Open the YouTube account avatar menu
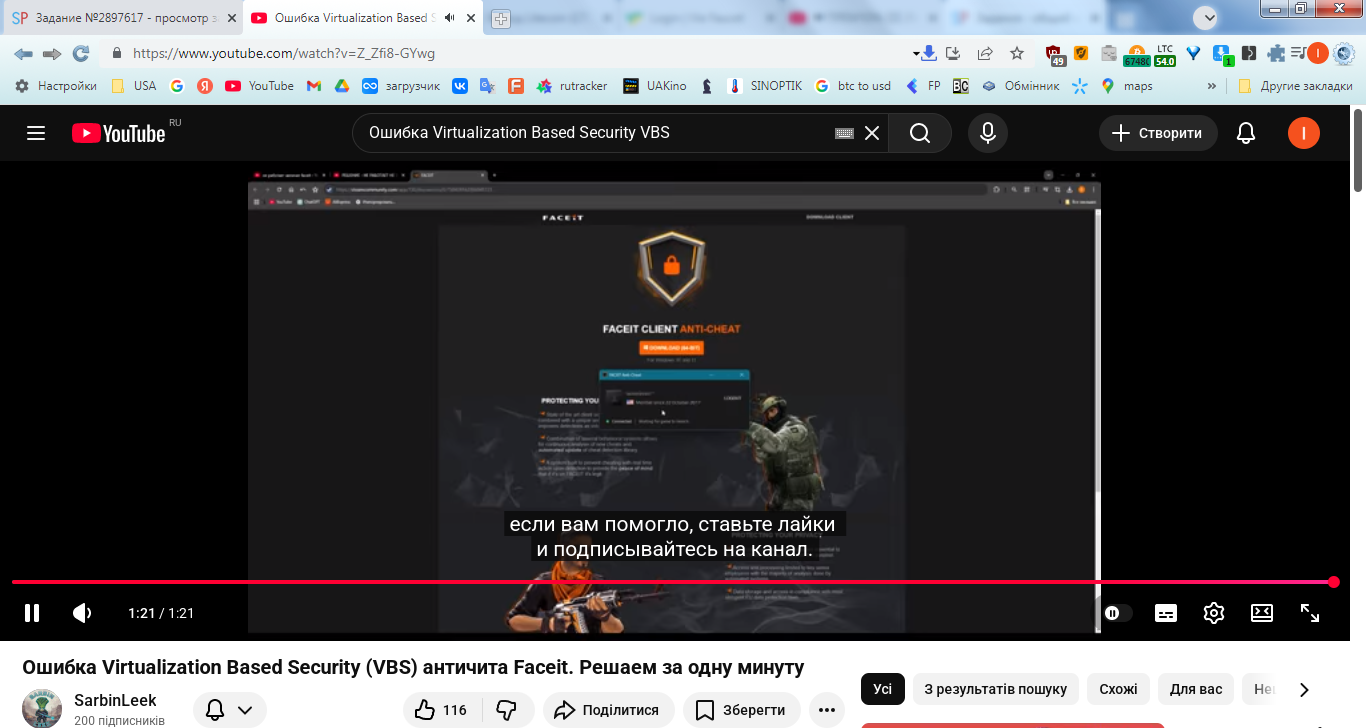 click(1303, 133)
